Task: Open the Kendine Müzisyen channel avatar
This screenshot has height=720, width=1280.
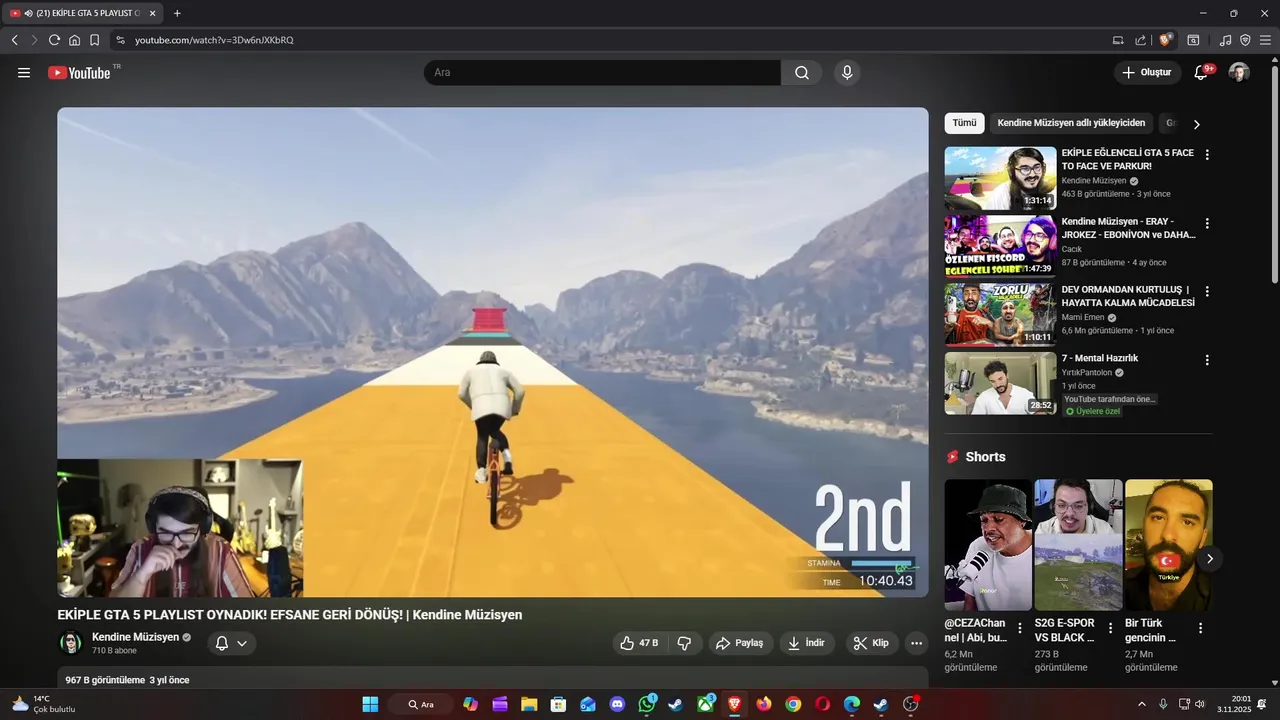Action: 70,643
